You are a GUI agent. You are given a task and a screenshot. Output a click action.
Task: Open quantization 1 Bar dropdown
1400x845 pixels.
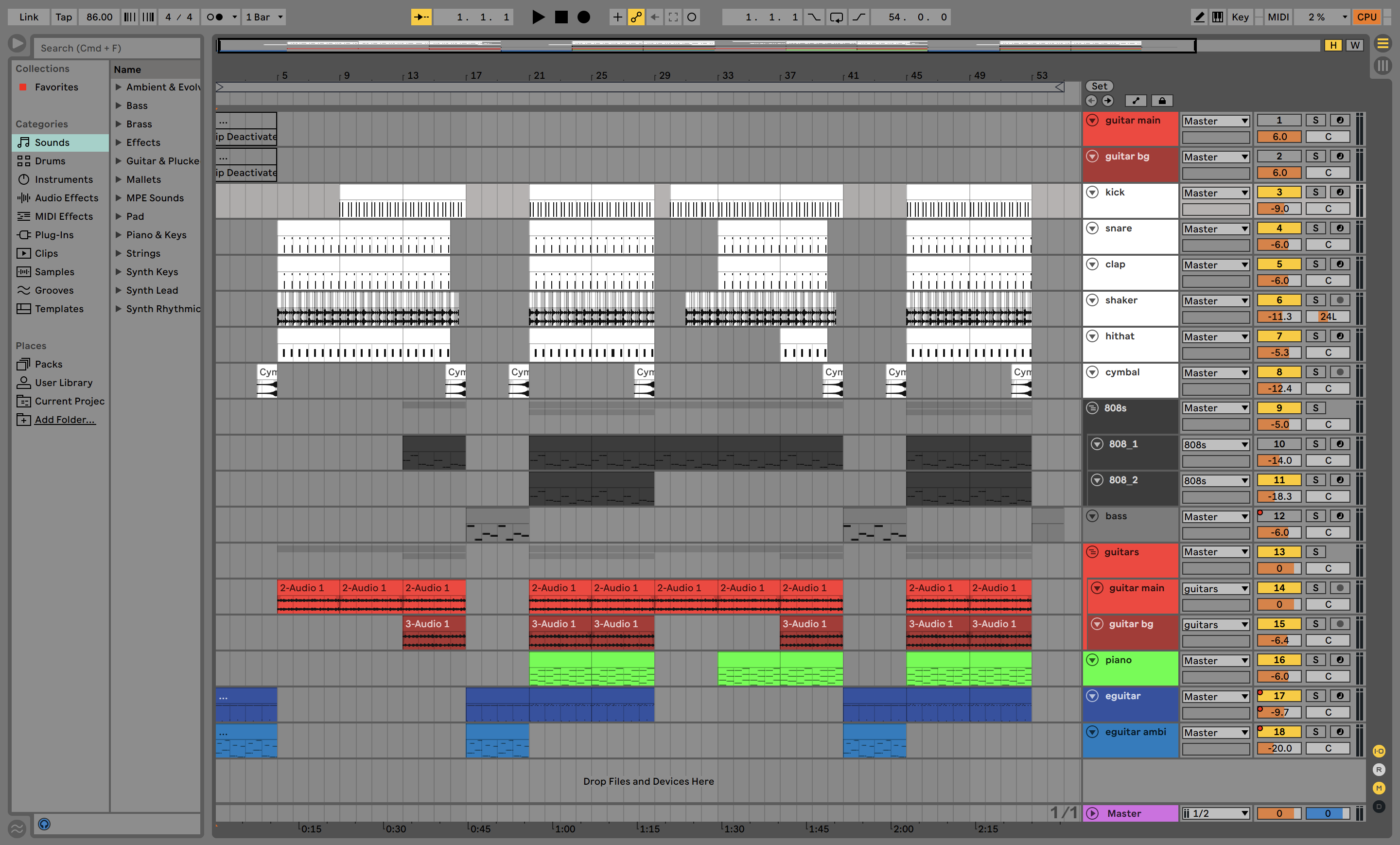coord(263,17)
